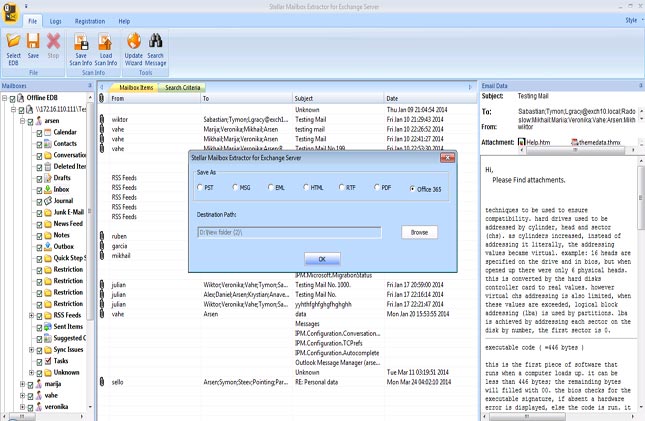Open the Logs ribbon tab
The width and height of the screenshot is (645, 421).
56,21
